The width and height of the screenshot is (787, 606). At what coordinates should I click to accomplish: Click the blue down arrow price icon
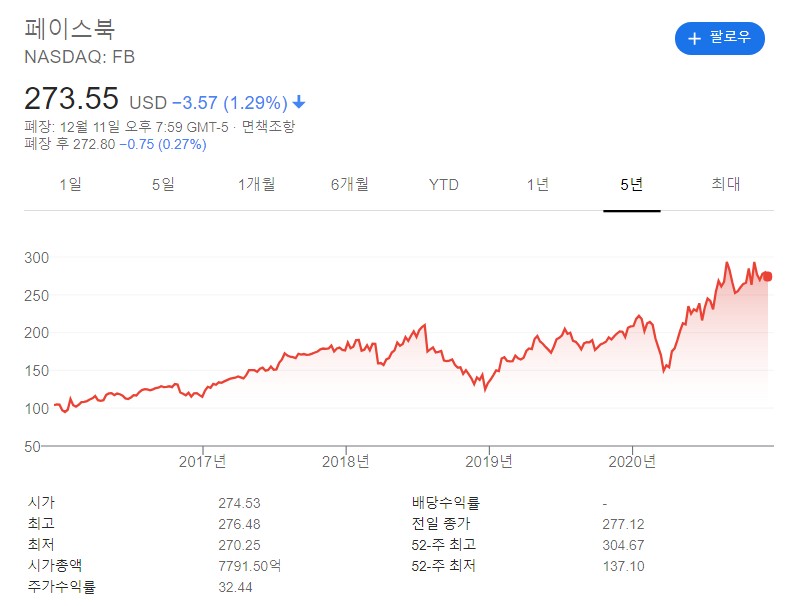coord(299,102)
